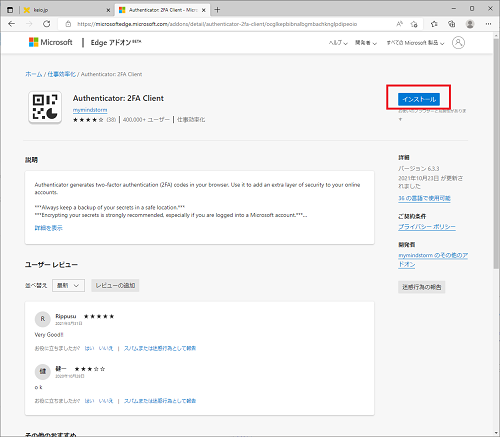The image size is (500, 437).
Task: Open the collections icon
Action: (x=452, y=24)
